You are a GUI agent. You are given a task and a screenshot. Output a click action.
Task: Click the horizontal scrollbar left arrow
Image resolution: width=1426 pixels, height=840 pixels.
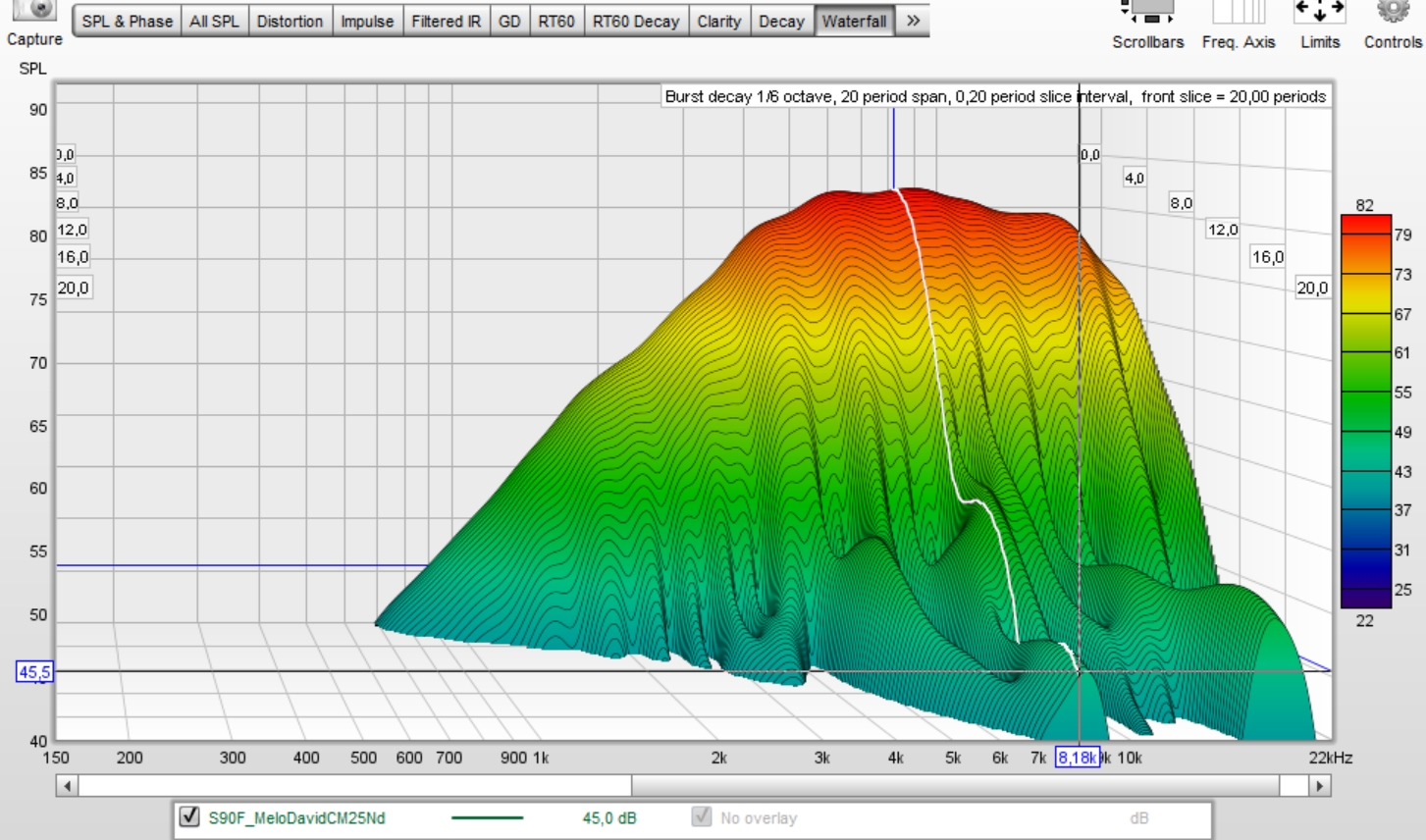tap(67, 786)
